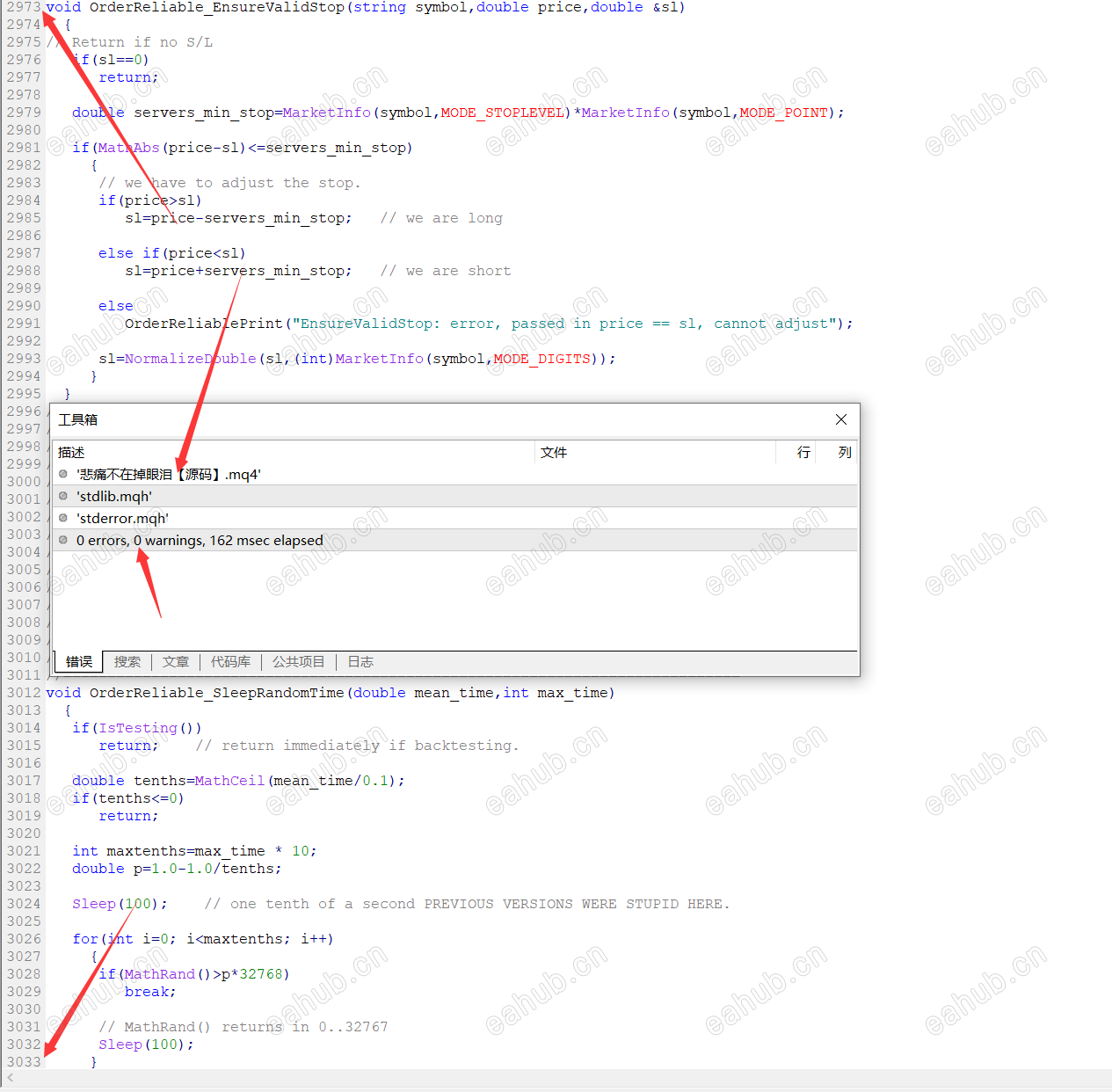This screenshot has height=1092, width=1112.
Task: Click the '// we are short' comment
Action: [446, 271]
